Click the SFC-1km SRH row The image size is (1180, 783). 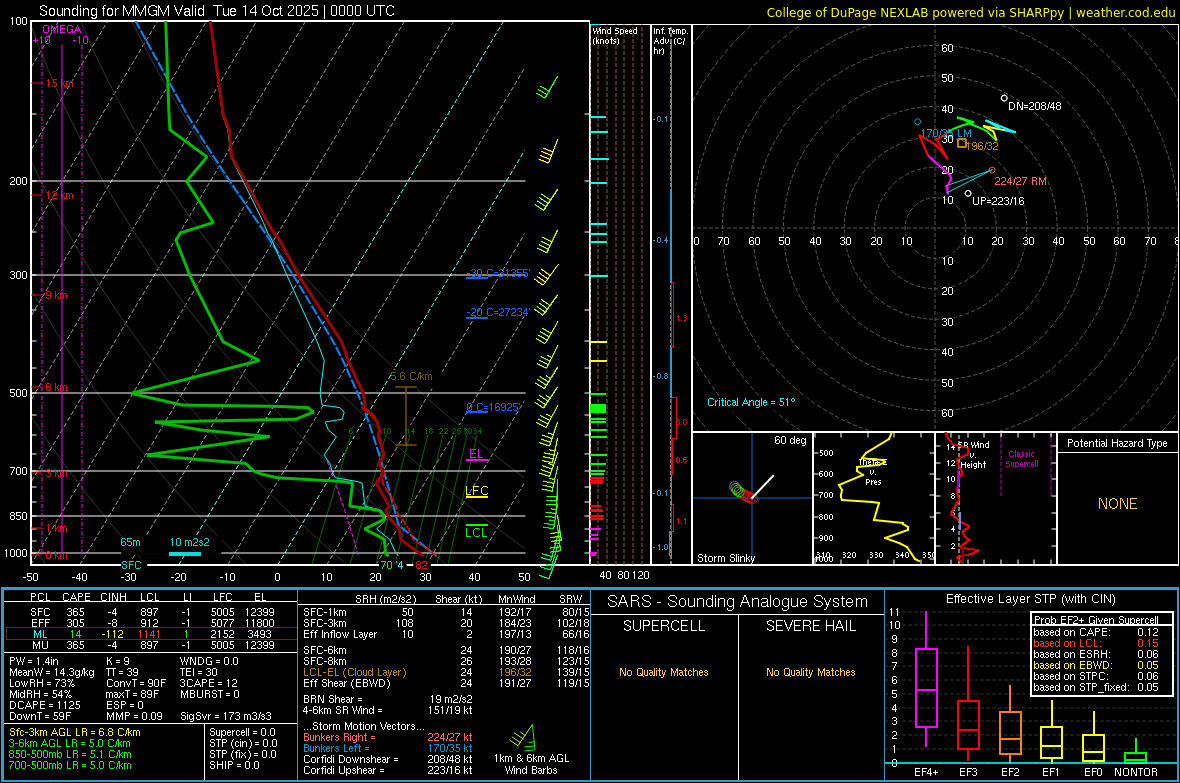(x=446, y=612)
